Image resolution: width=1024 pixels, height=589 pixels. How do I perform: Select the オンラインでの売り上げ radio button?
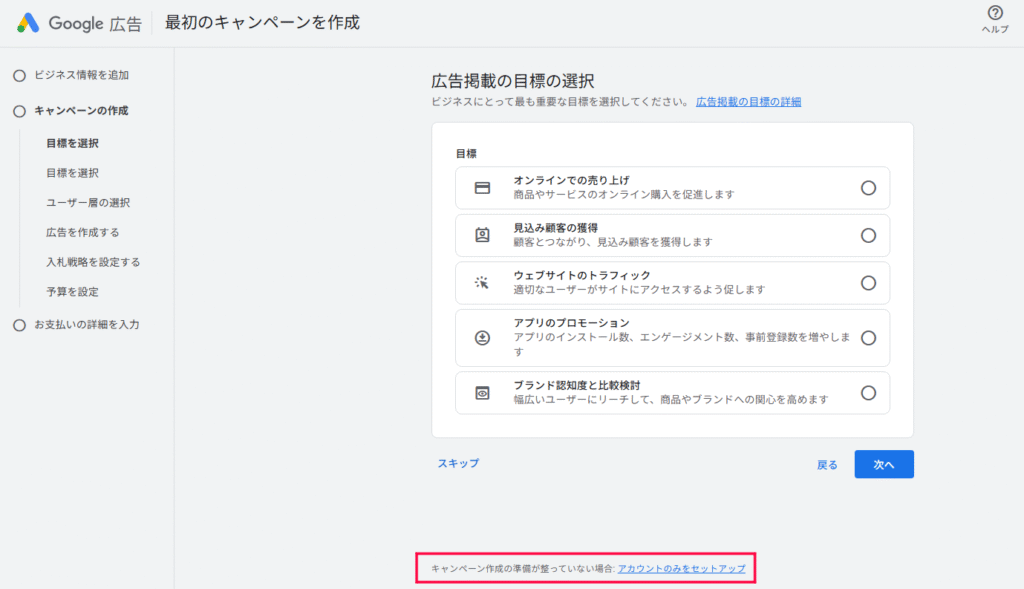pyautogui.click(x=868, y=187)
